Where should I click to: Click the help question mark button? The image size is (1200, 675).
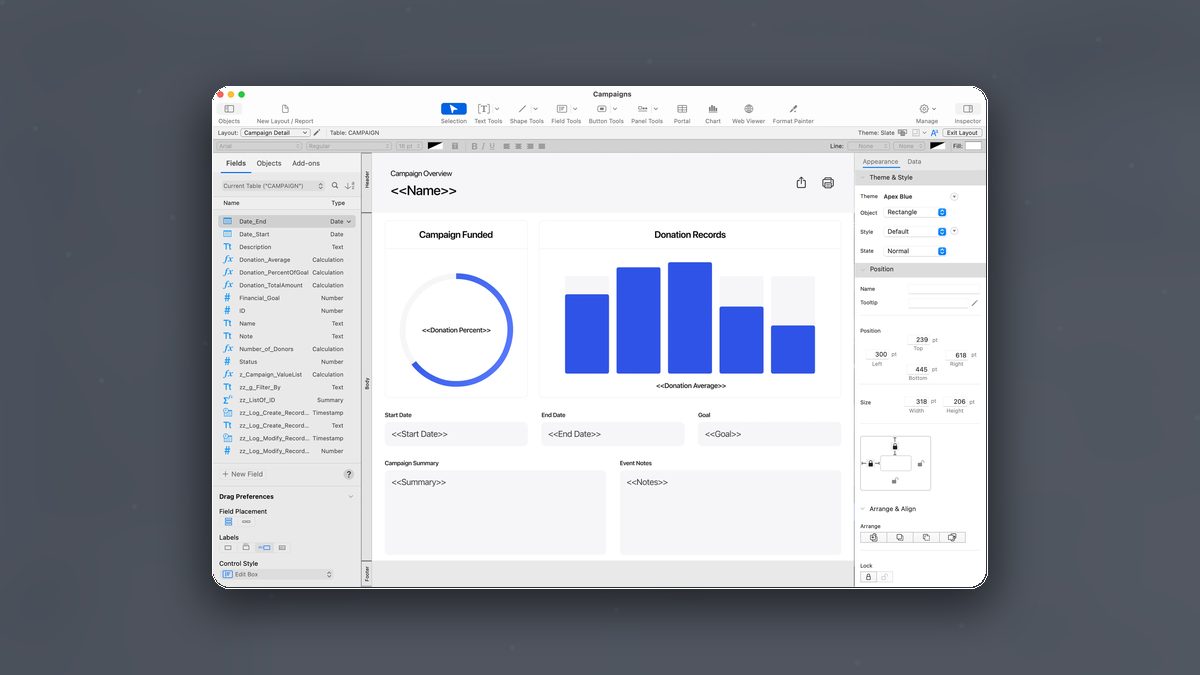(x=349, y=474)
